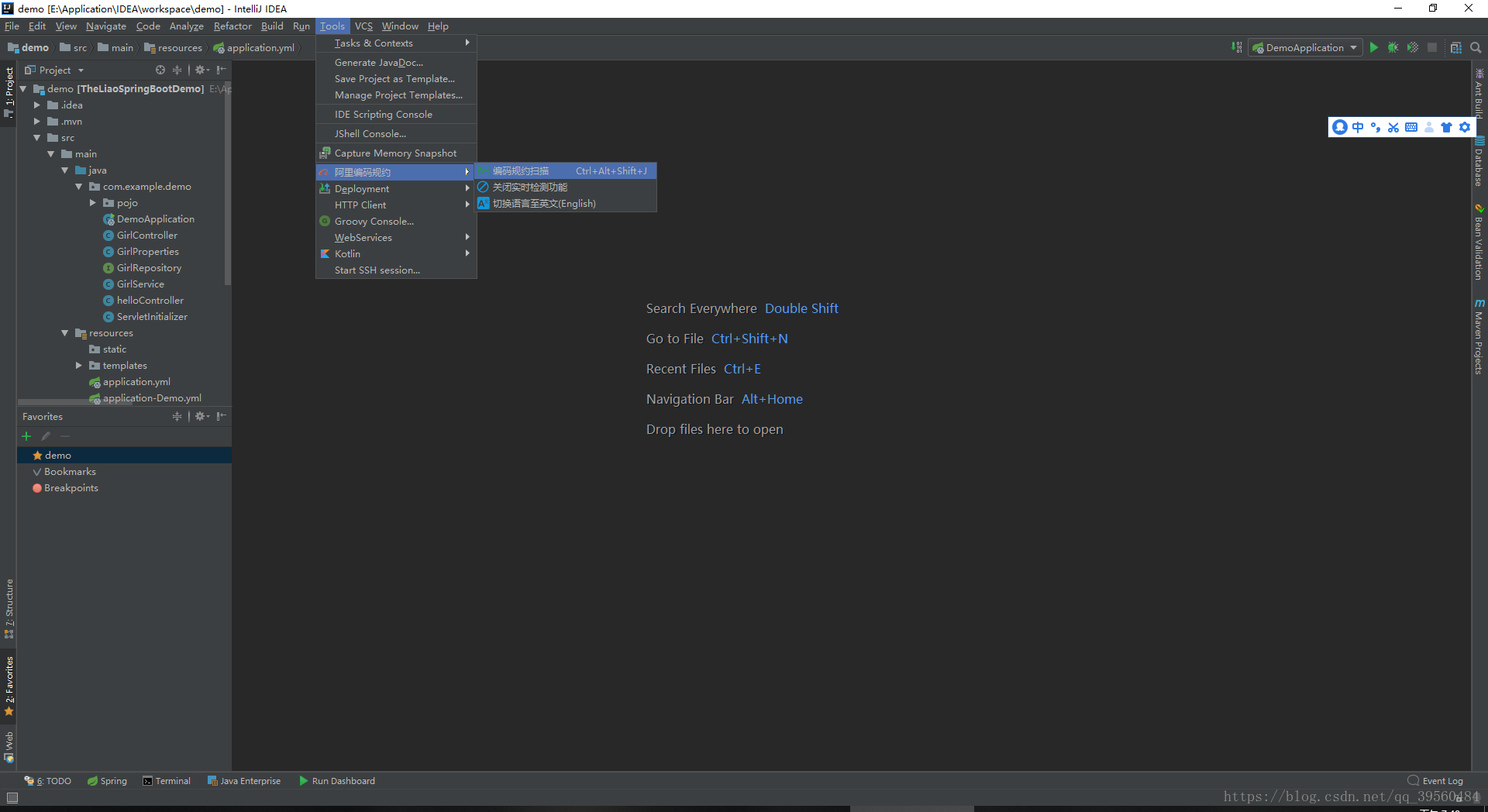Edit favorites list pencil icon

46,436
